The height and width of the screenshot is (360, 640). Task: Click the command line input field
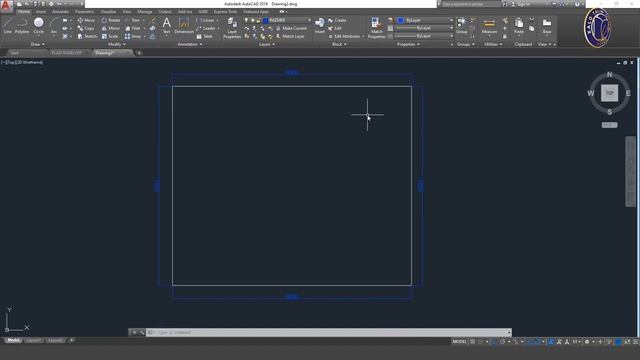(329, 332)
